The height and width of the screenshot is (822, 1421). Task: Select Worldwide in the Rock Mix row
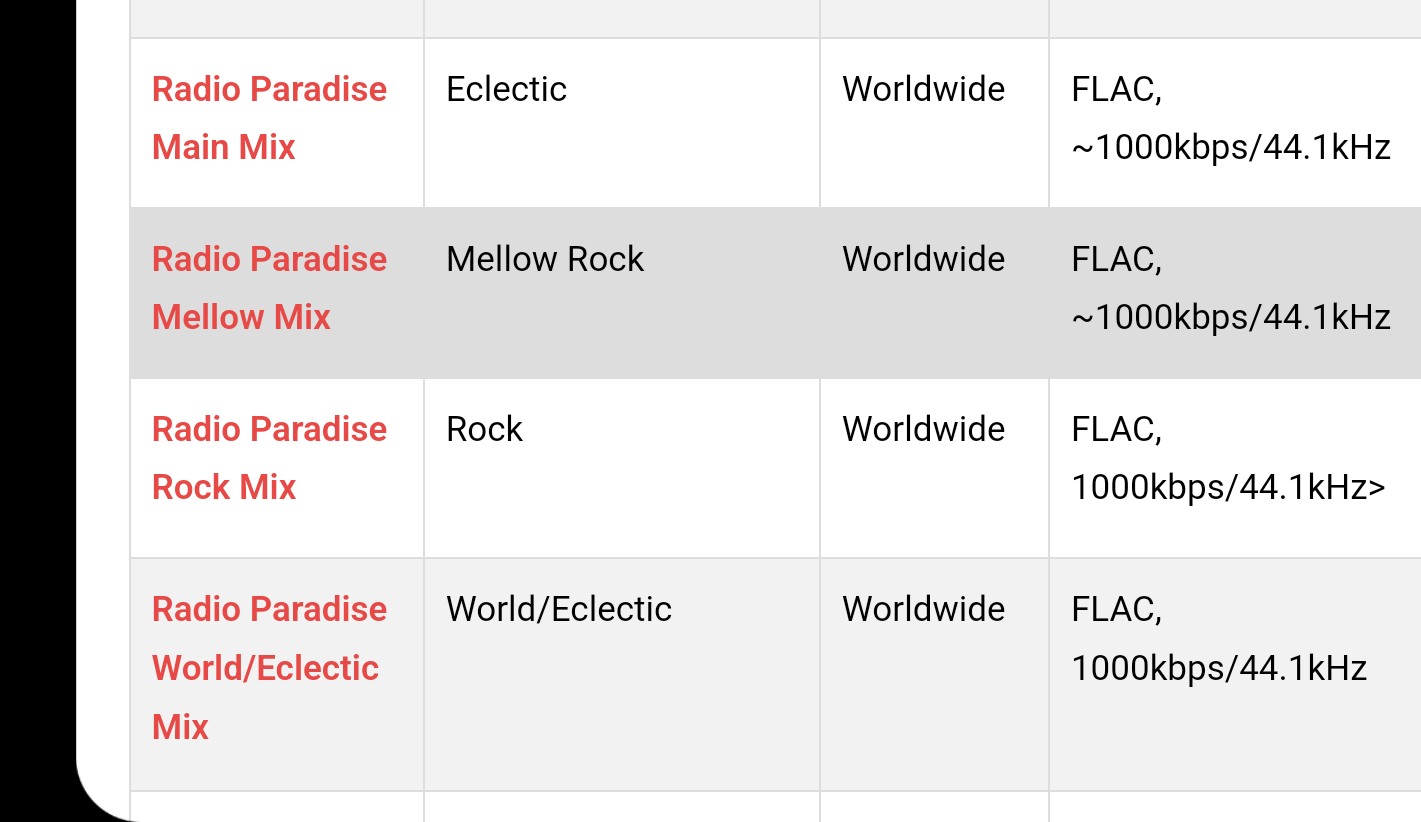coord(923,429)
